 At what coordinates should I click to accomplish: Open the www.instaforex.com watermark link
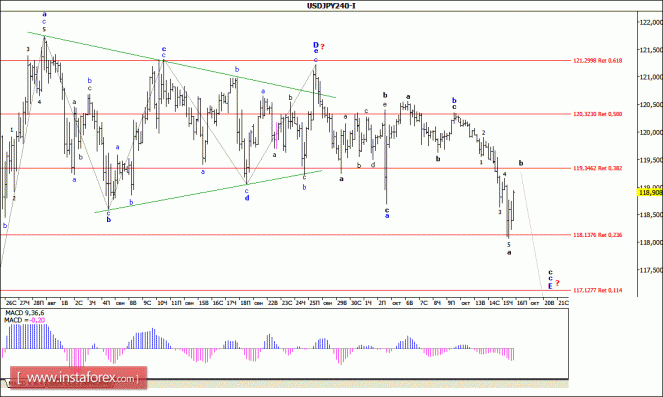pyautogui.click(x=79, y=378)
